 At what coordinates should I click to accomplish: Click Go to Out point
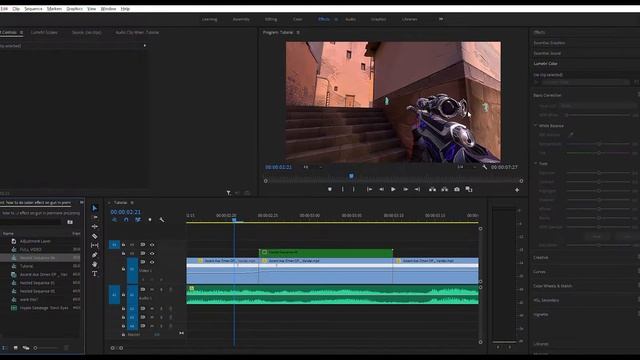[417, 189]
